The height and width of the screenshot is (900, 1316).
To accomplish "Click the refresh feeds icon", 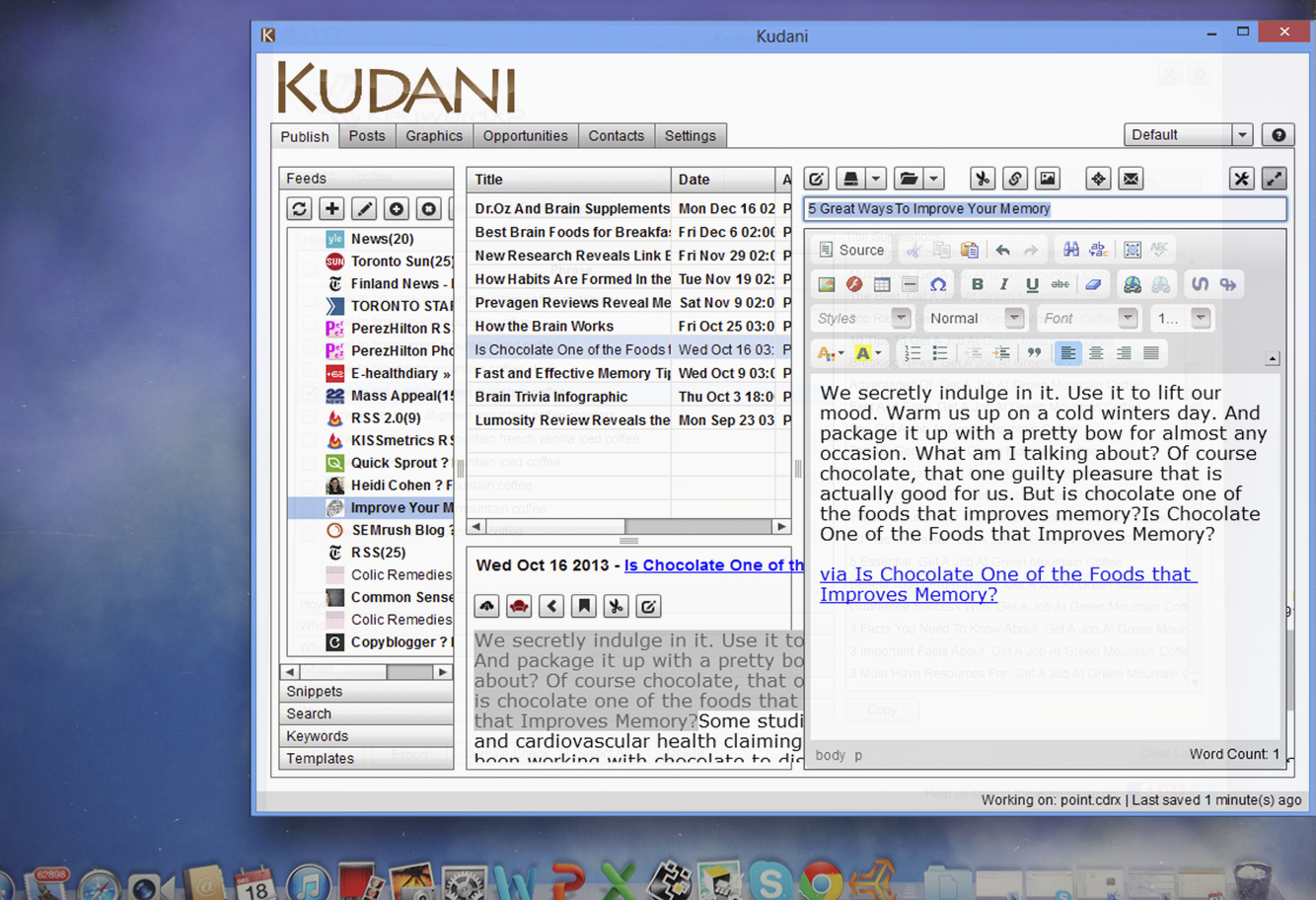I will click(300, 208).
